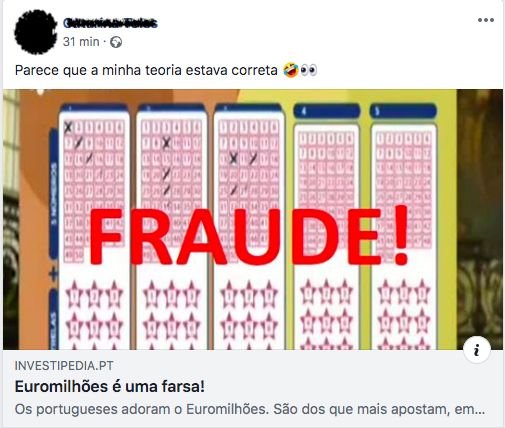
Task: Click the blue tab labeled 5 in image
Action: (x=403, y=111)
